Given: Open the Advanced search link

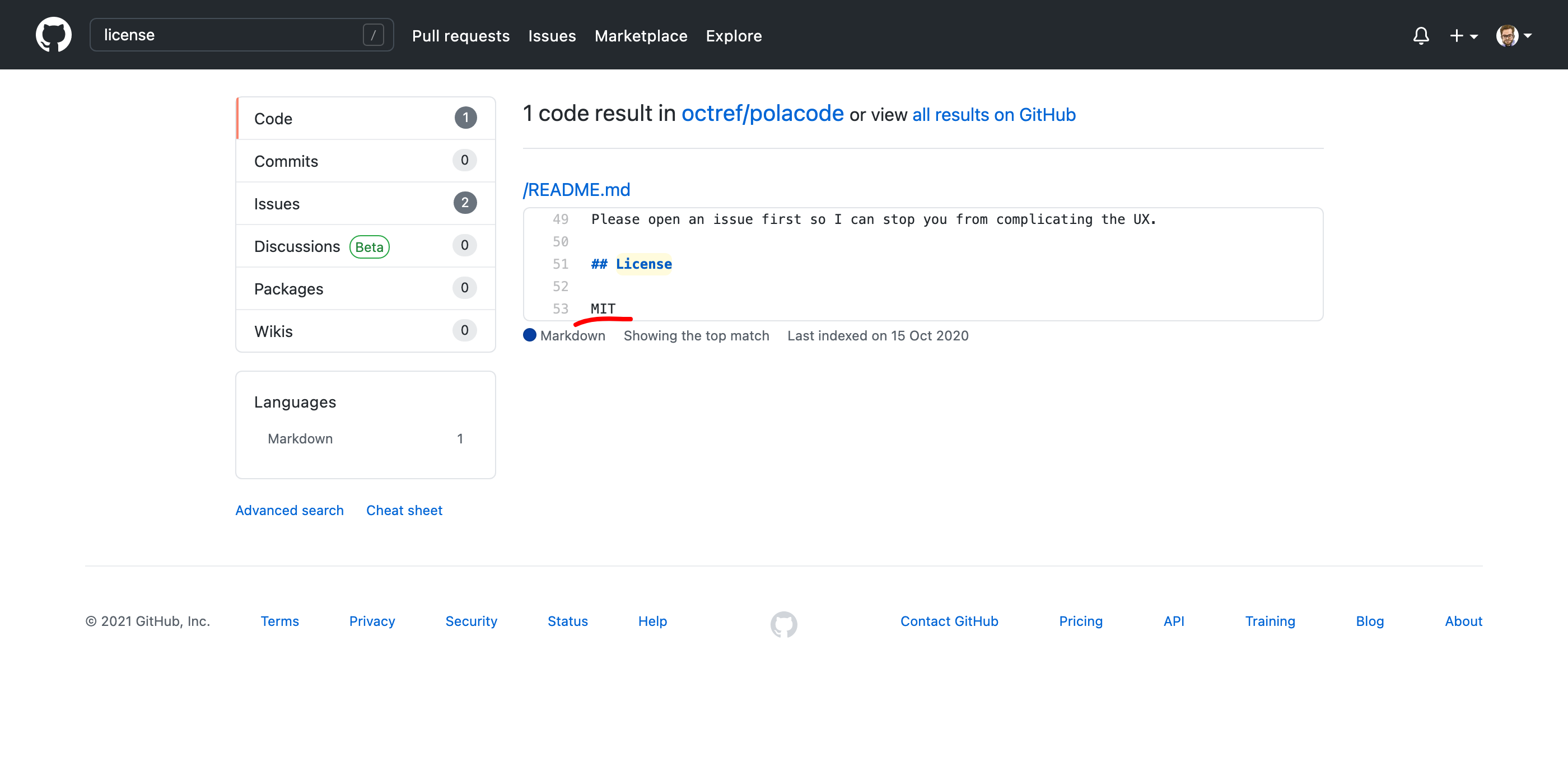Looking at the screenshot, I should (289, 510).
